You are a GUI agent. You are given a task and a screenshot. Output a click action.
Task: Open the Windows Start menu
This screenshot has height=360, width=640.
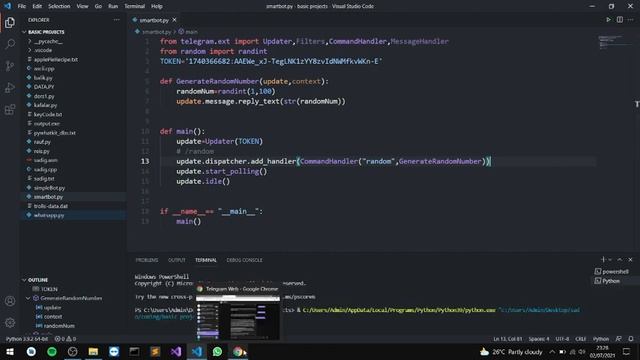click(10, 351)
